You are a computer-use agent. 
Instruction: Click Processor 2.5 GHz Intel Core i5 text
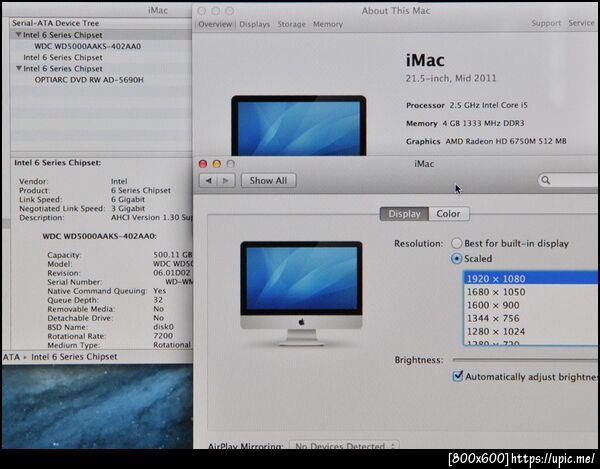pyautogui.click(x=466, y=105)
